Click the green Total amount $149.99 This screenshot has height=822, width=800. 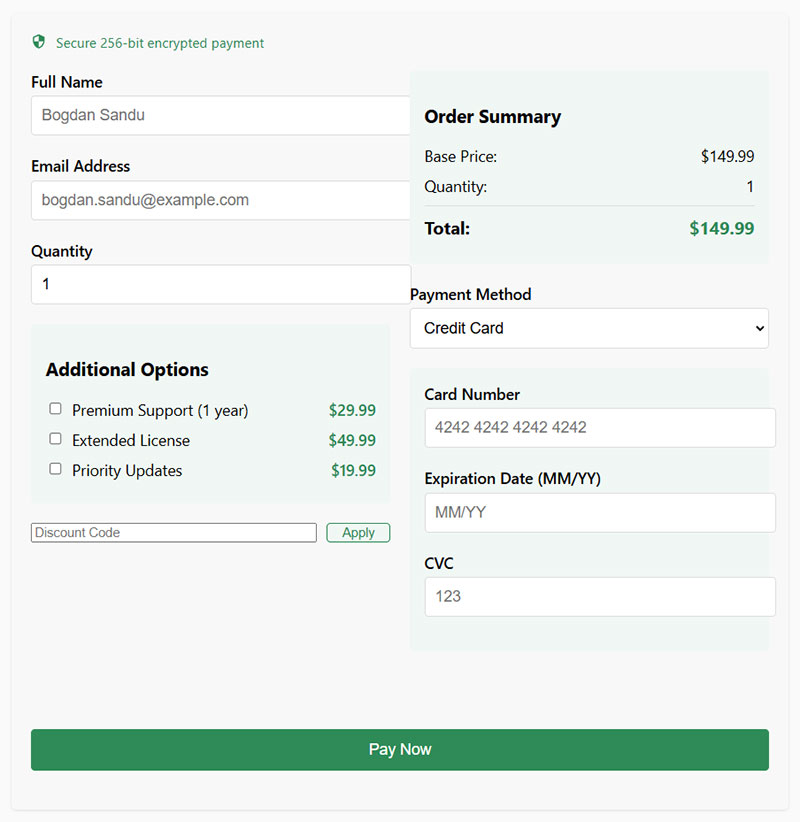coord(721,229)
